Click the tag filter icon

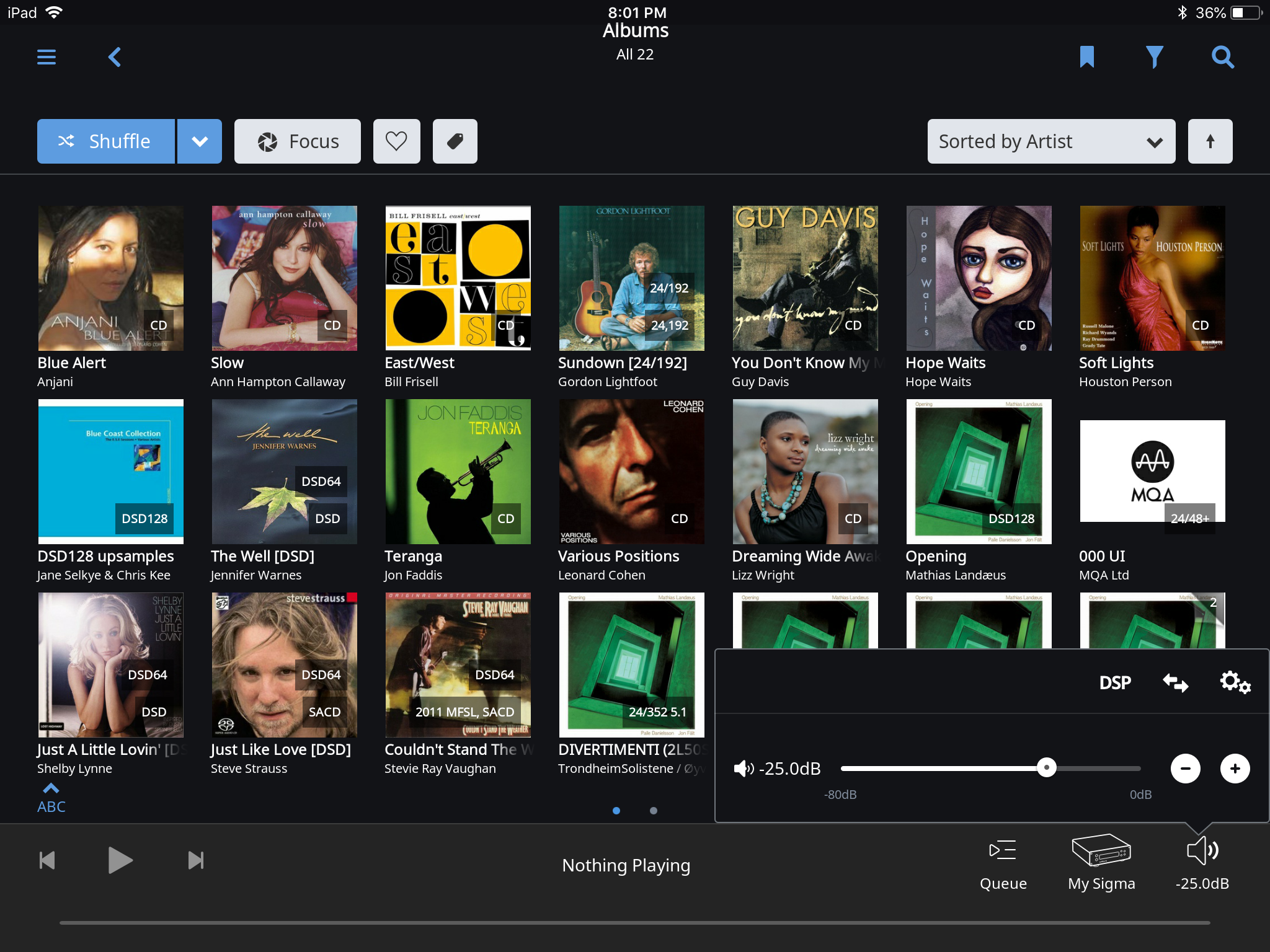[x=455, y=141]
